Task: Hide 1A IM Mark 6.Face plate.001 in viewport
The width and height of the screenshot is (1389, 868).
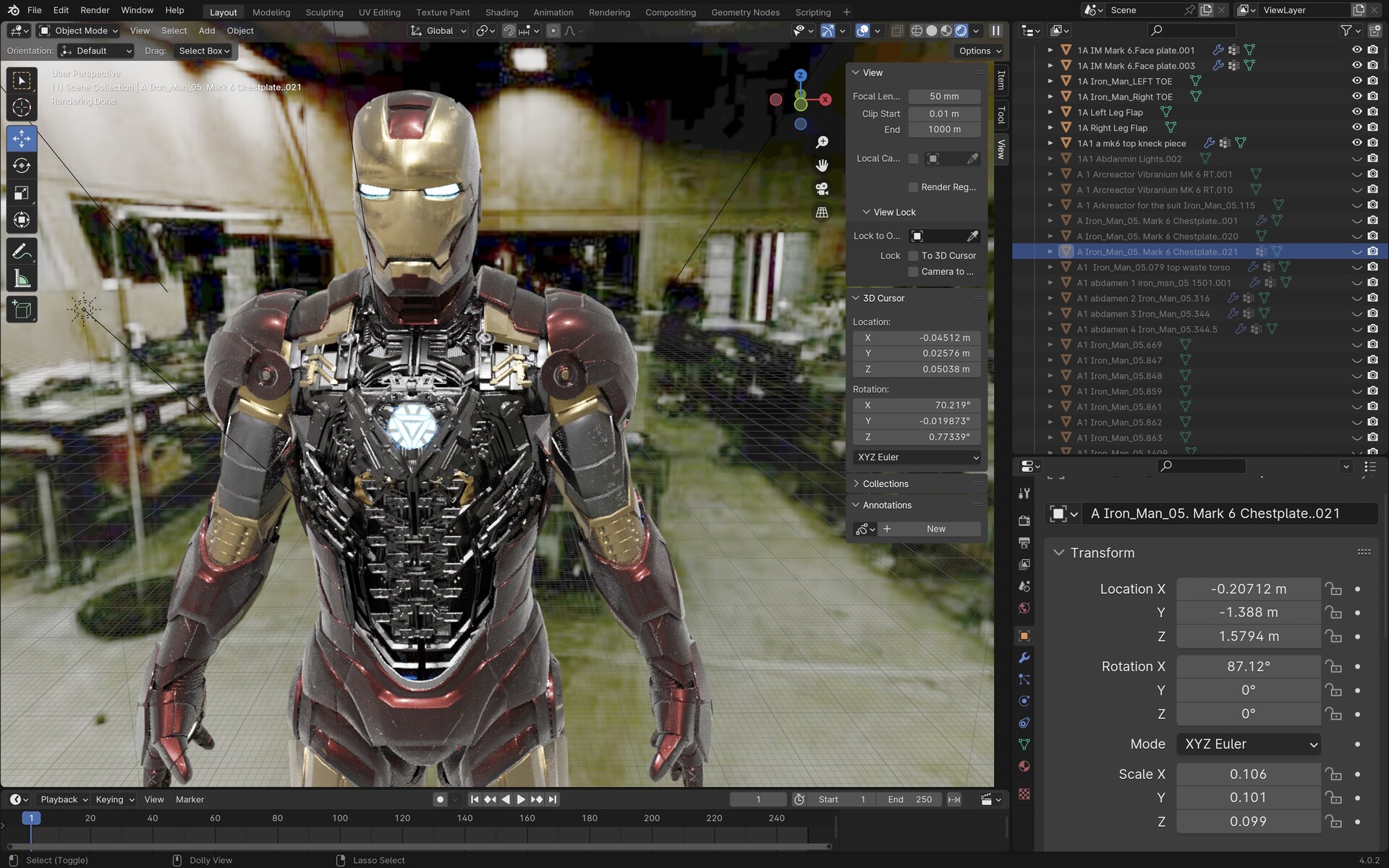Action: pyautogui.click(x=1356, y=50)
